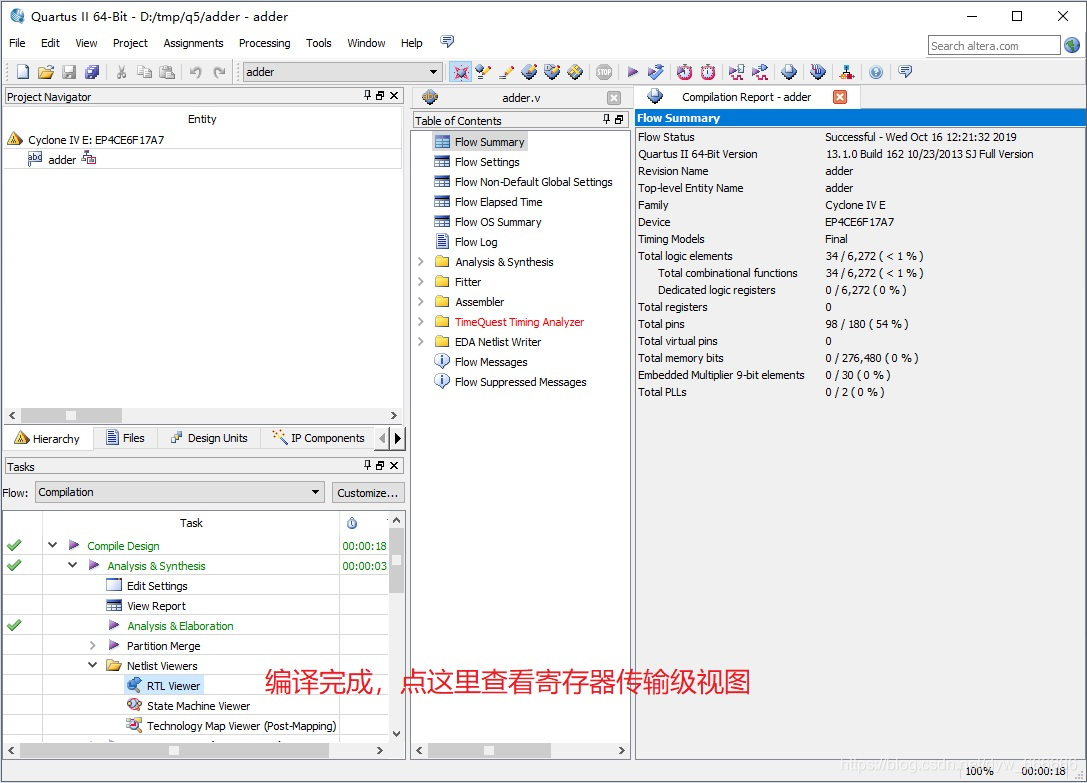Click the Redo toolbar icon
The height and width of the screenshot is (783, 1087).
[x=219, y=71]
